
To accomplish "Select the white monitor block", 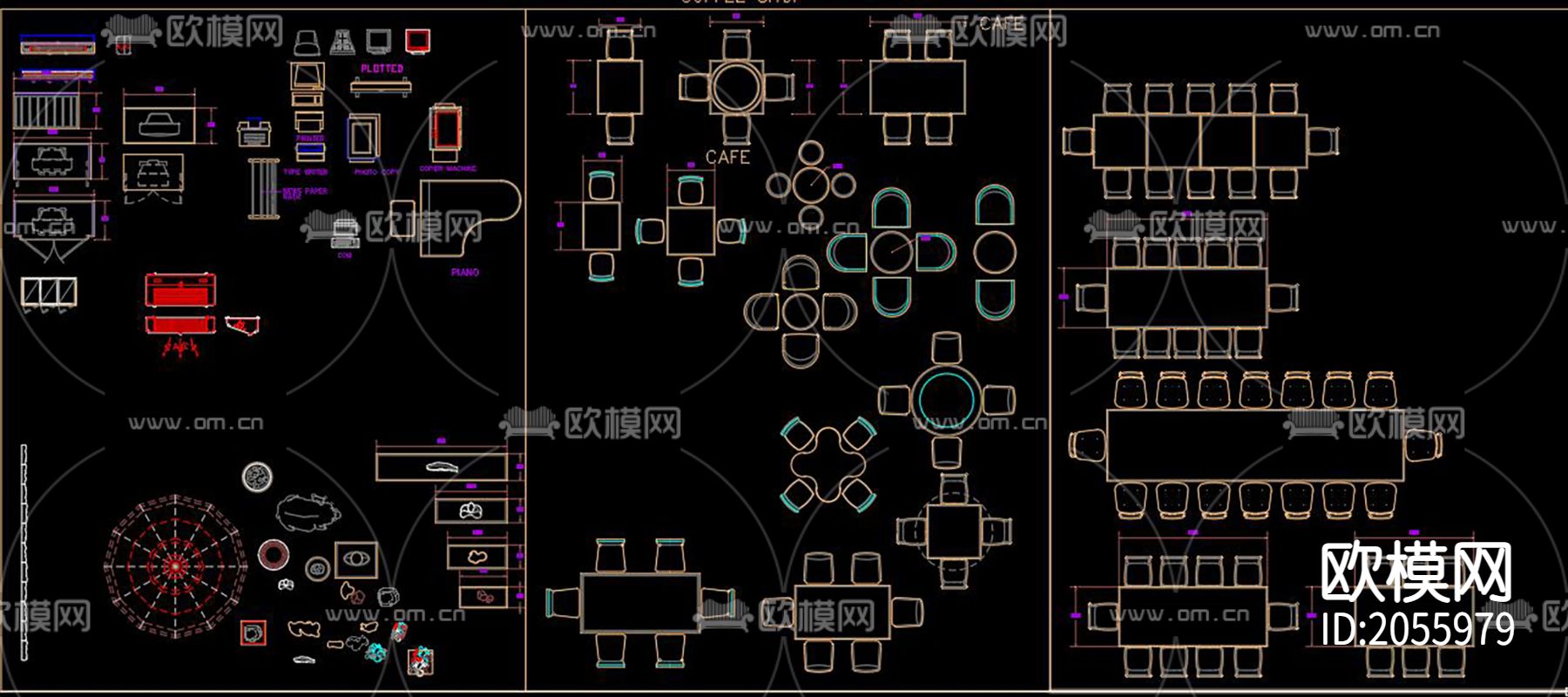I will [x=378, y=40].
